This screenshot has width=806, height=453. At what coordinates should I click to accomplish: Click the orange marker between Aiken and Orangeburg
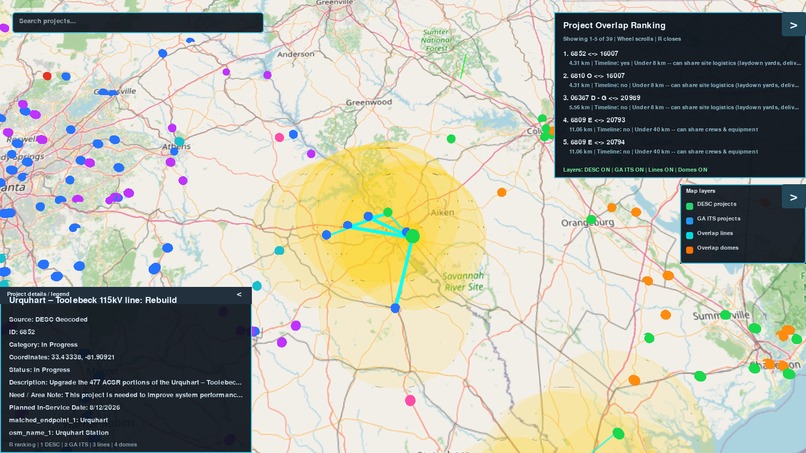coord(501,192)
